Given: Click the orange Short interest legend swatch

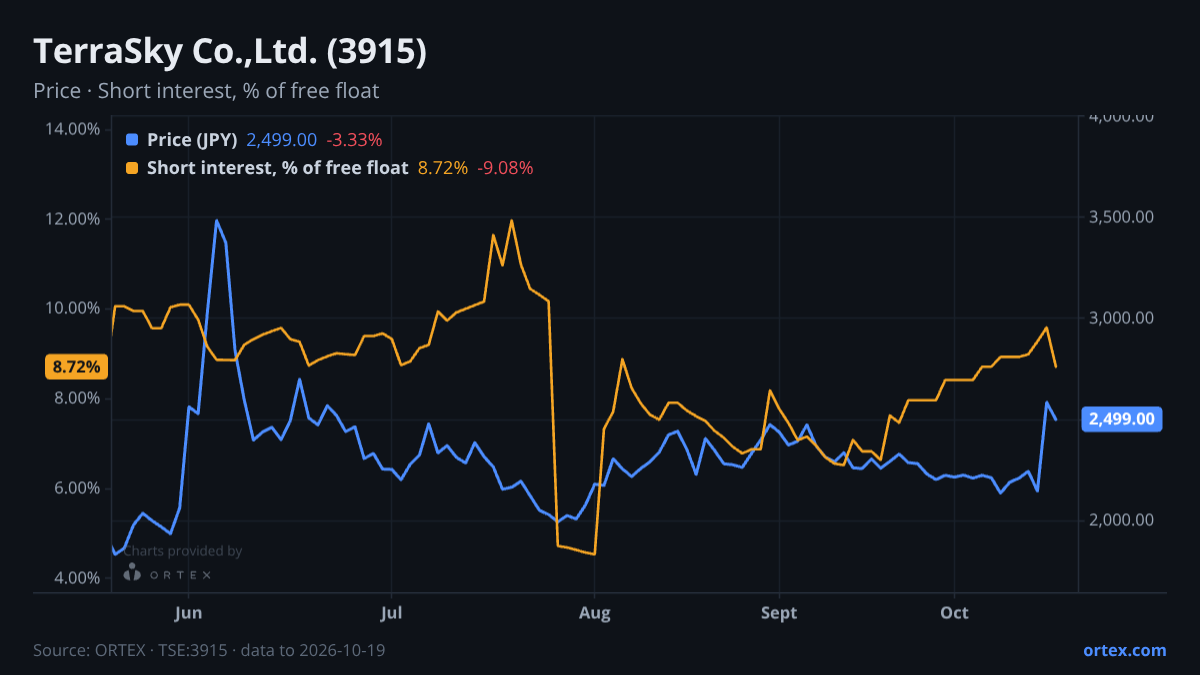Looking at the screenshot, I should (132, 168).
